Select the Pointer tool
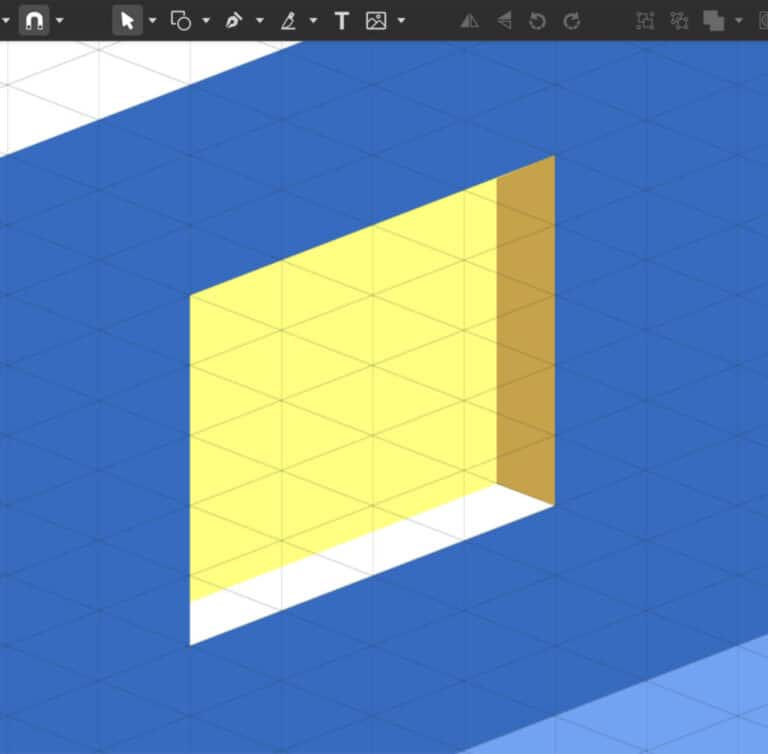Viewport: 768px width, 754px height. [127, 21]
